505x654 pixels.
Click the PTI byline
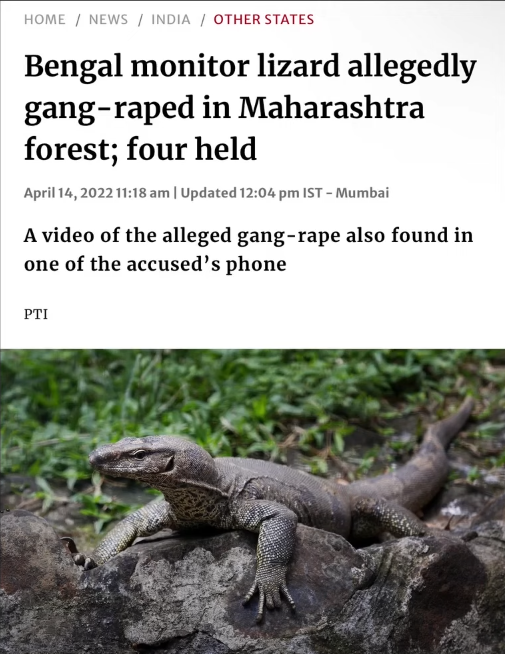[36, 314]
